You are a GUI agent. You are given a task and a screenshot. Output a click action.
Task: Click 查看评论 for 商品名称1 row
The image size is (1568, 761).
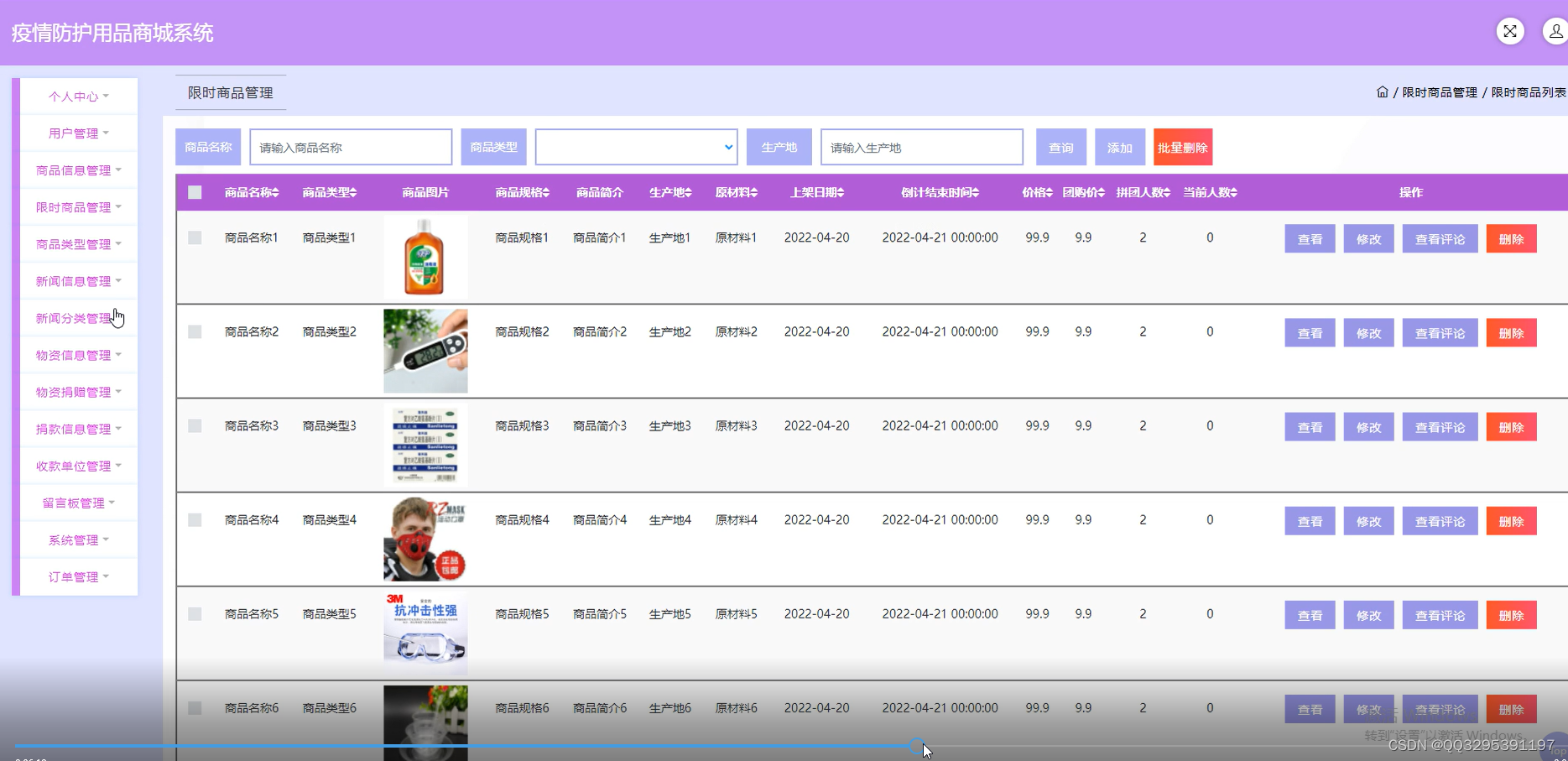click(1440, 239)
